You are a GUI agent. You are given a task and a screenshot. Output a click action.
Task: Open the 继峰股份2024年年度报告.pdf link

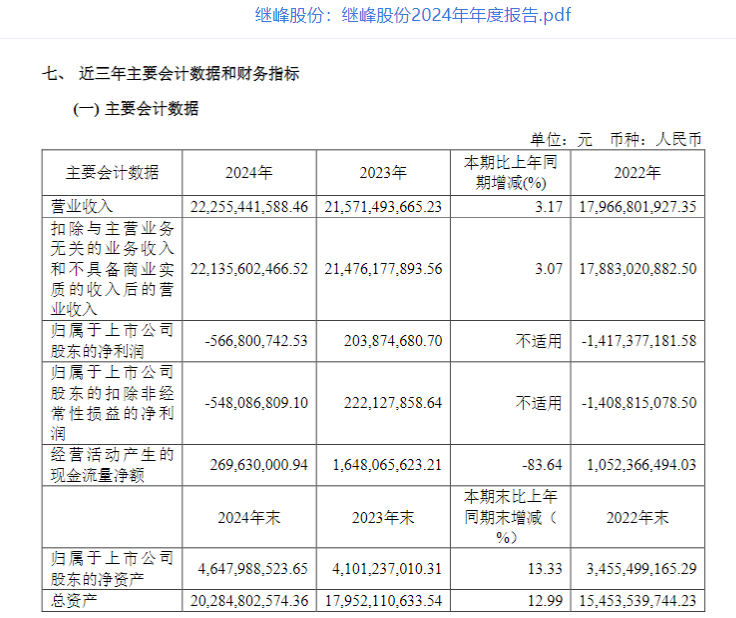coord(413,15)
